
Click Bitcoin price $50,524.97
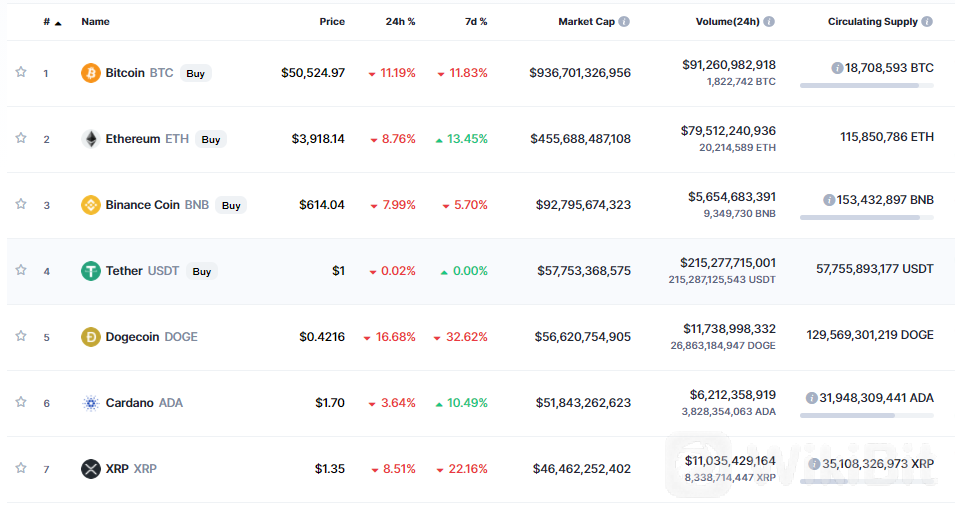313,73
